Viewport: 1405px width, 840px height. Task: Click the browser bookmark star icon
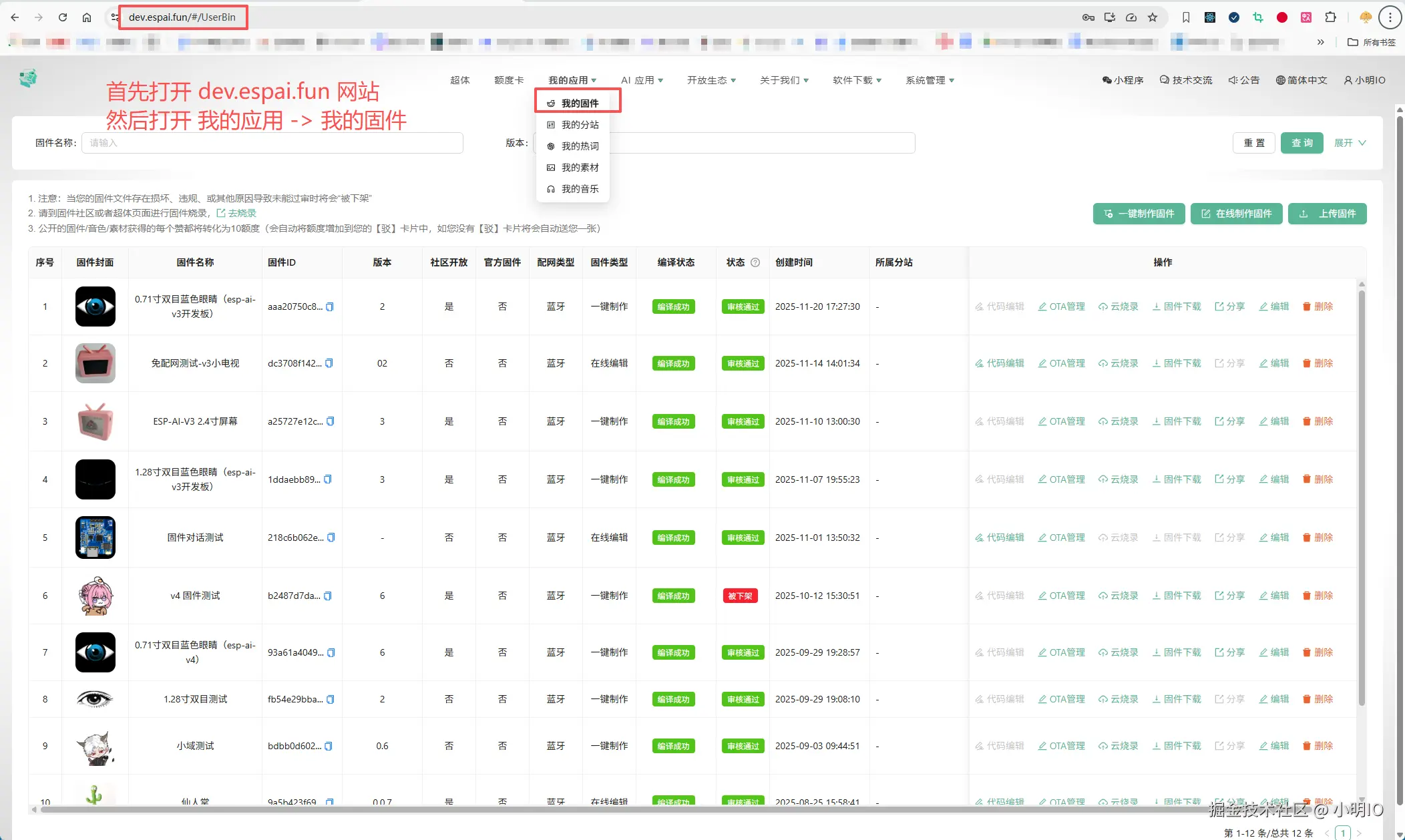tap(1153, 17)
